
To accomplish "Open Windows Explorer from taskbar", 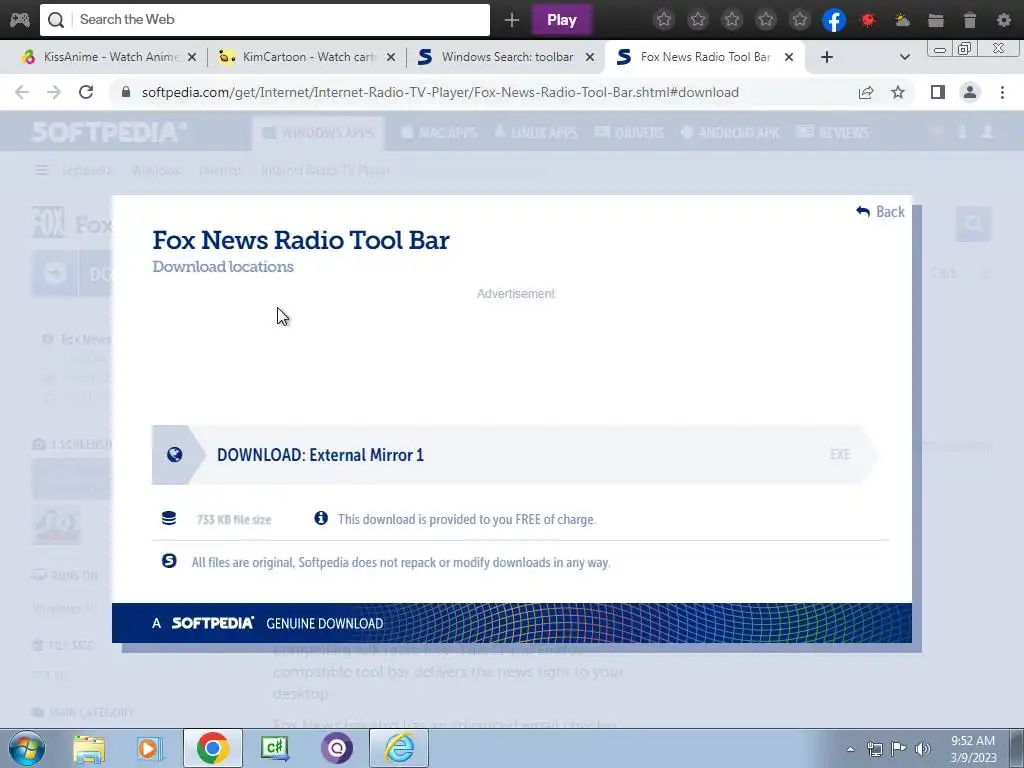I will pyautogui.click(x=89, y=749).
